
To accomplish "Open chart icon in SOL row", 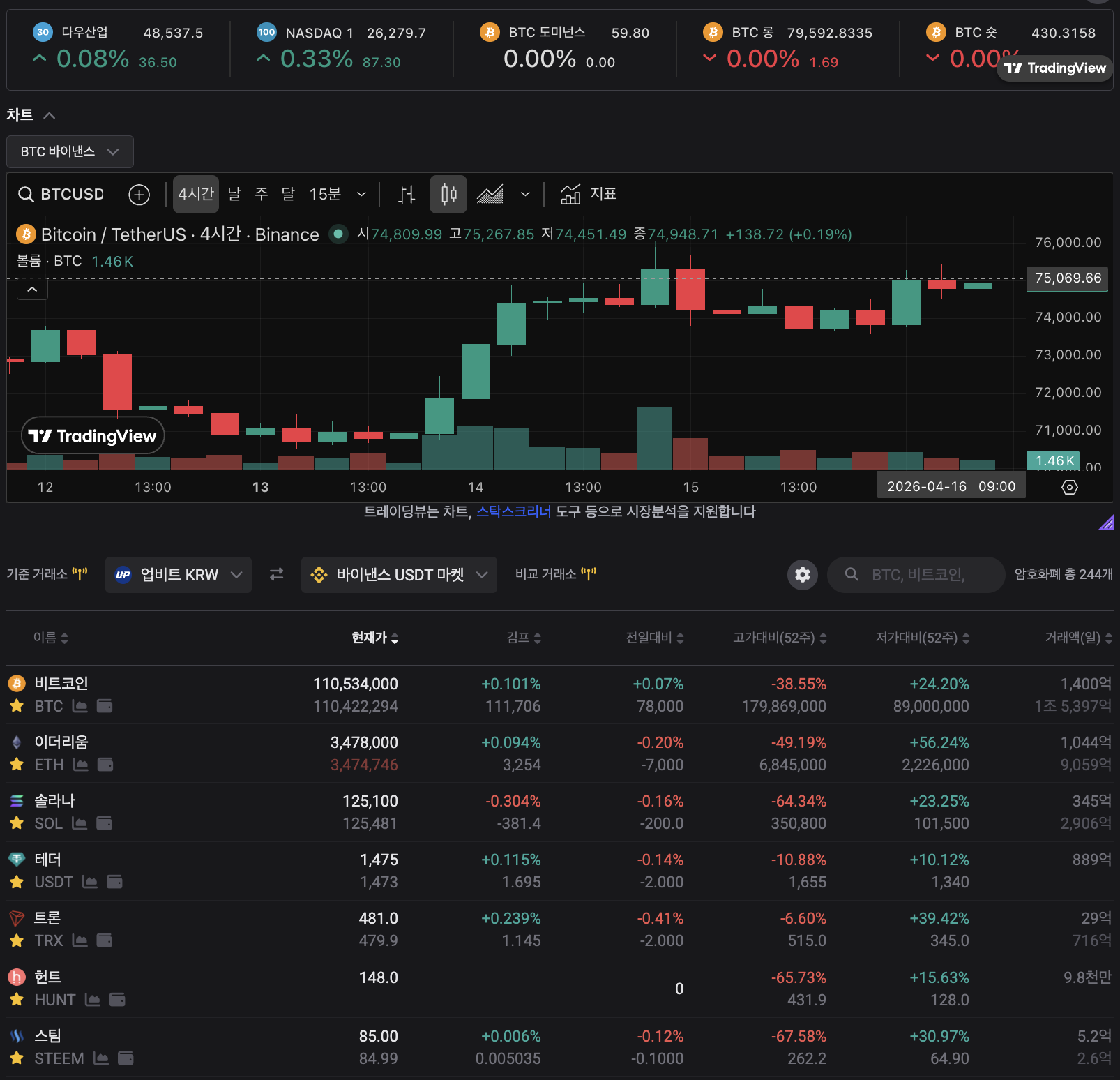I will tap(80, 823).
